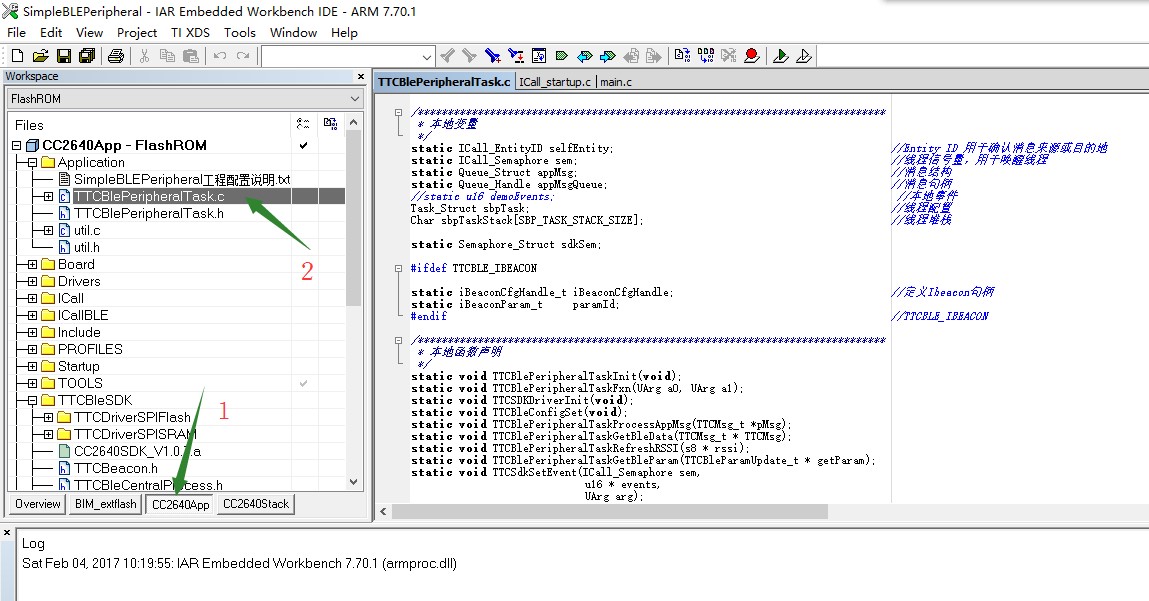The width and height of the screenshot is (1149, 601).
Task: Select the CC2640Stack workspace tab
Action: pos(256,504)
